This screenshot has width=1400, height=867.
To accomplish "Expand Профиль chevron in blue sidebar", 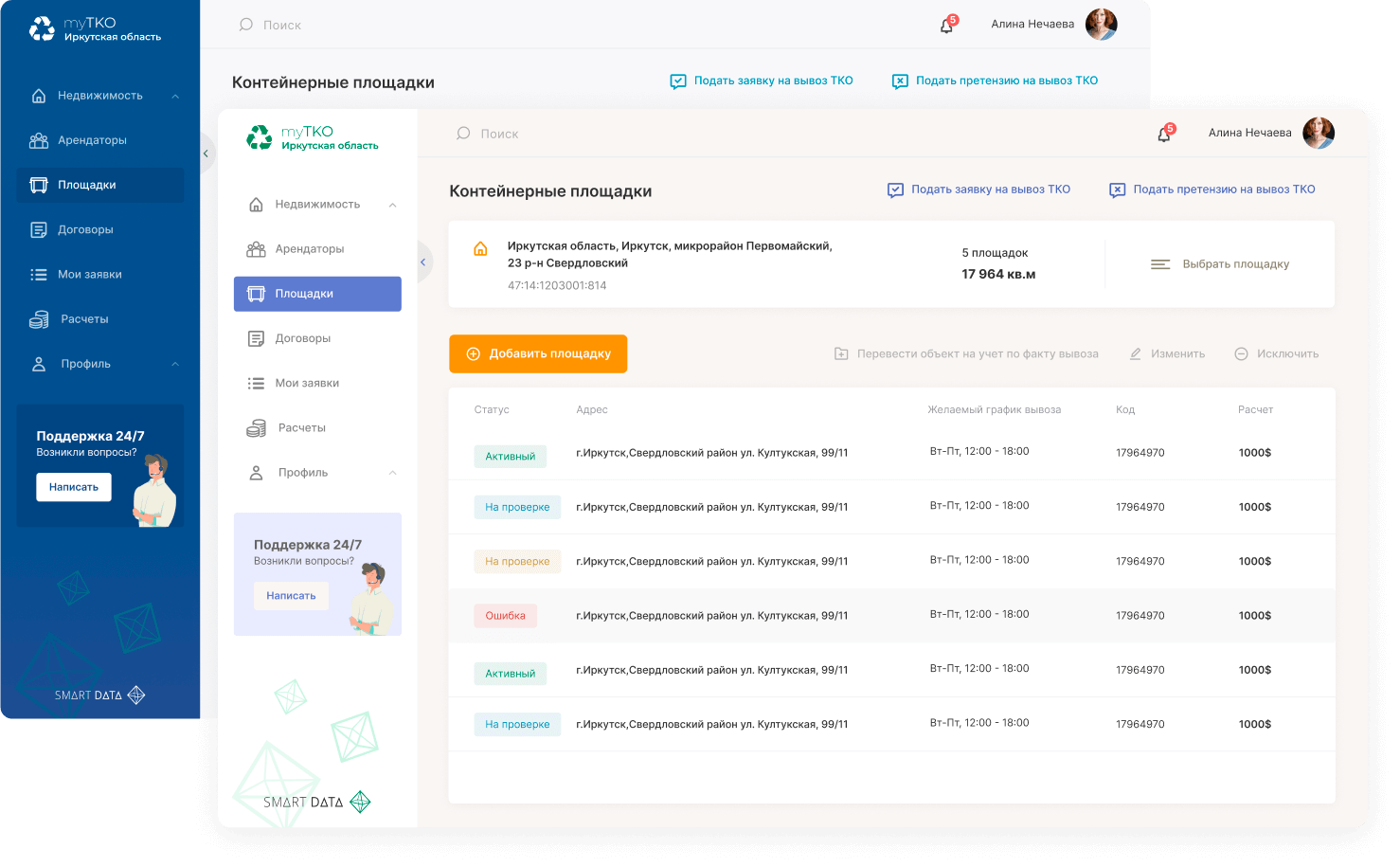I will coord(175,364).
